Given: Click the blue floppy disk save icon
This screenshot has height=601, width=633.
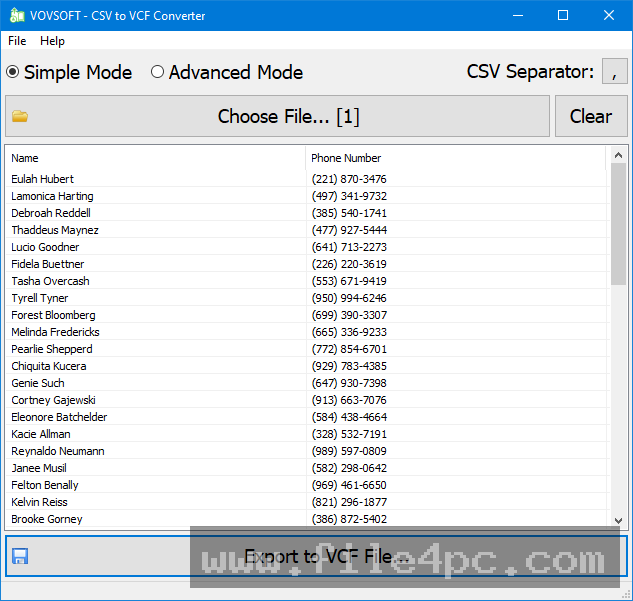Looking at the screenshot, I should (20, 556).
